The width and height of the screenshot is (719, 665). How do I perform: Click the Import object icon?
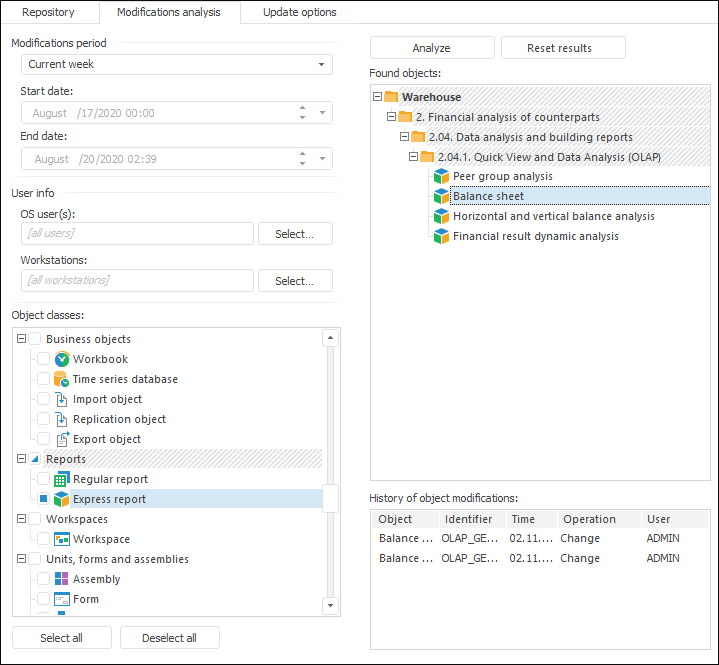[x=61, y=399]
